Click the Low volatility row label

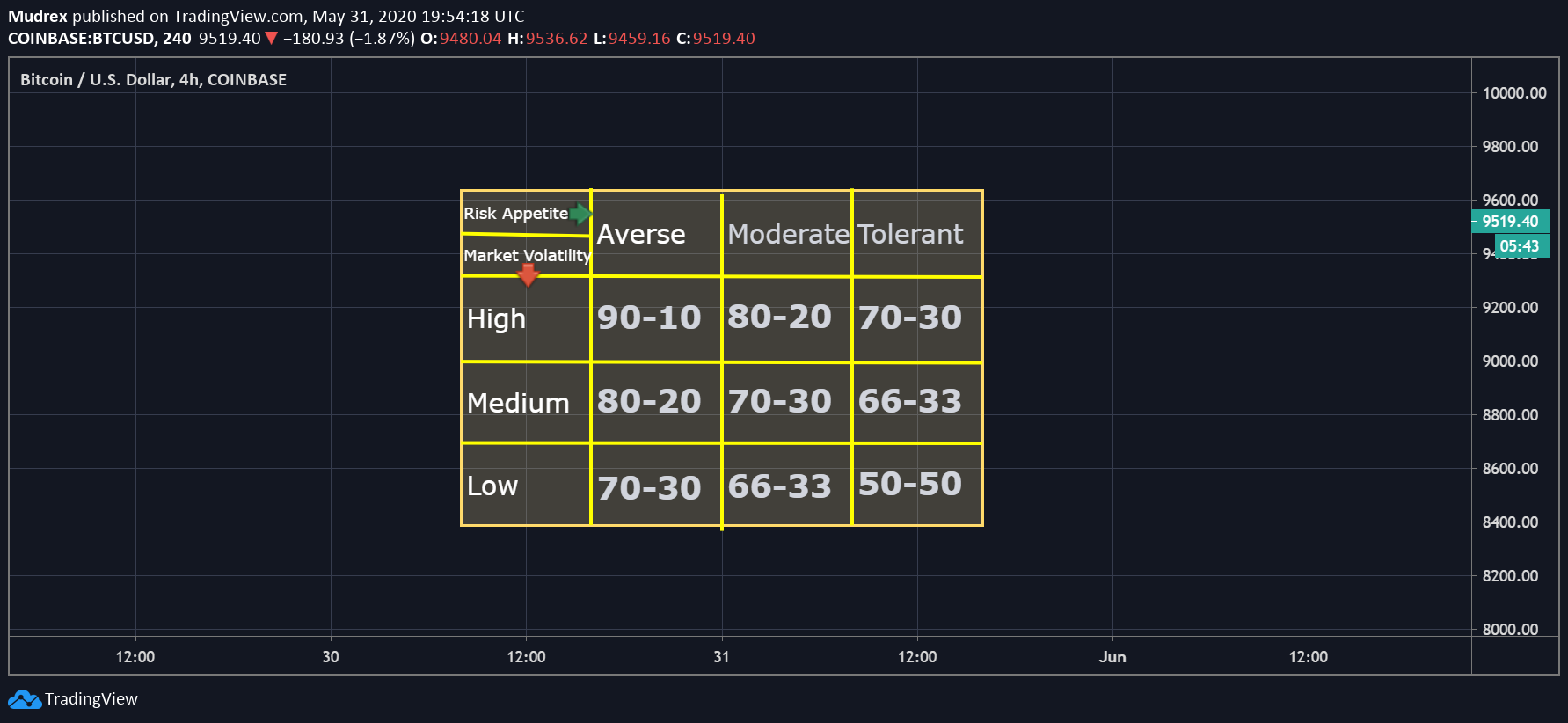[492, 486]
